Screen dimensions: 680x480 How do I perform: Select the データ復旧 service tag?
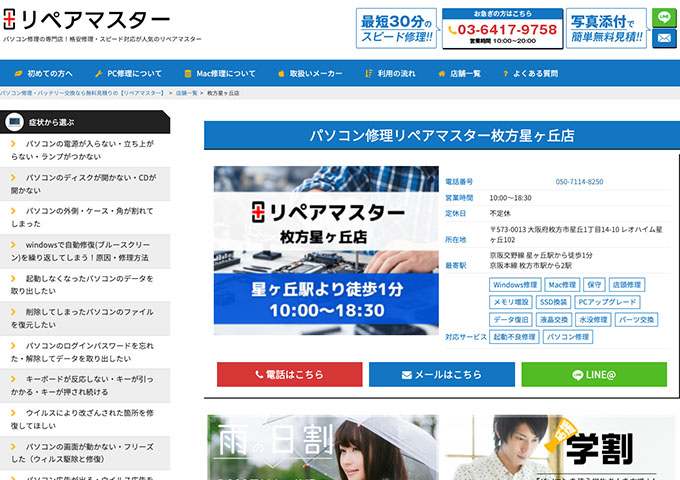[x=511, y=320]
